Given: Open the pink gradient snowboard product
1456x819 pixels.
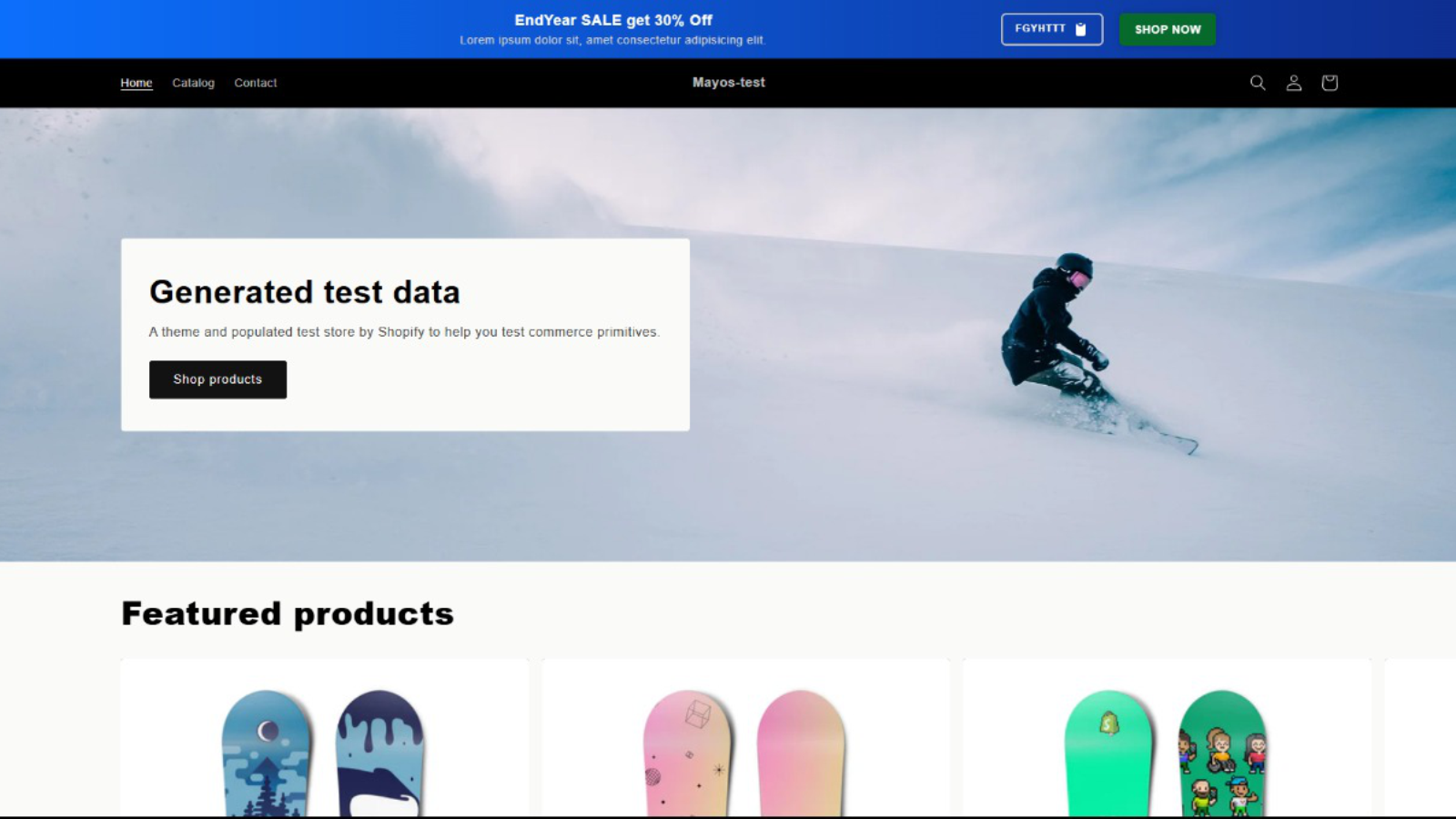Looking at the screenshot, I should (x=746, y=738).
